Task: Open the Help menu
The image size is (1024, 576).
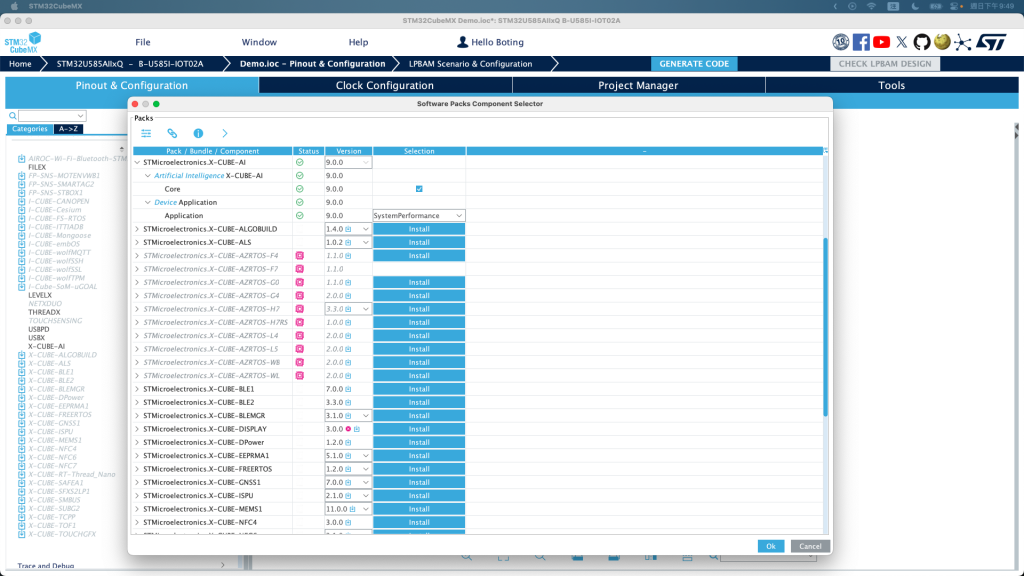Action: pyautogui.click(x=358, y=42)
